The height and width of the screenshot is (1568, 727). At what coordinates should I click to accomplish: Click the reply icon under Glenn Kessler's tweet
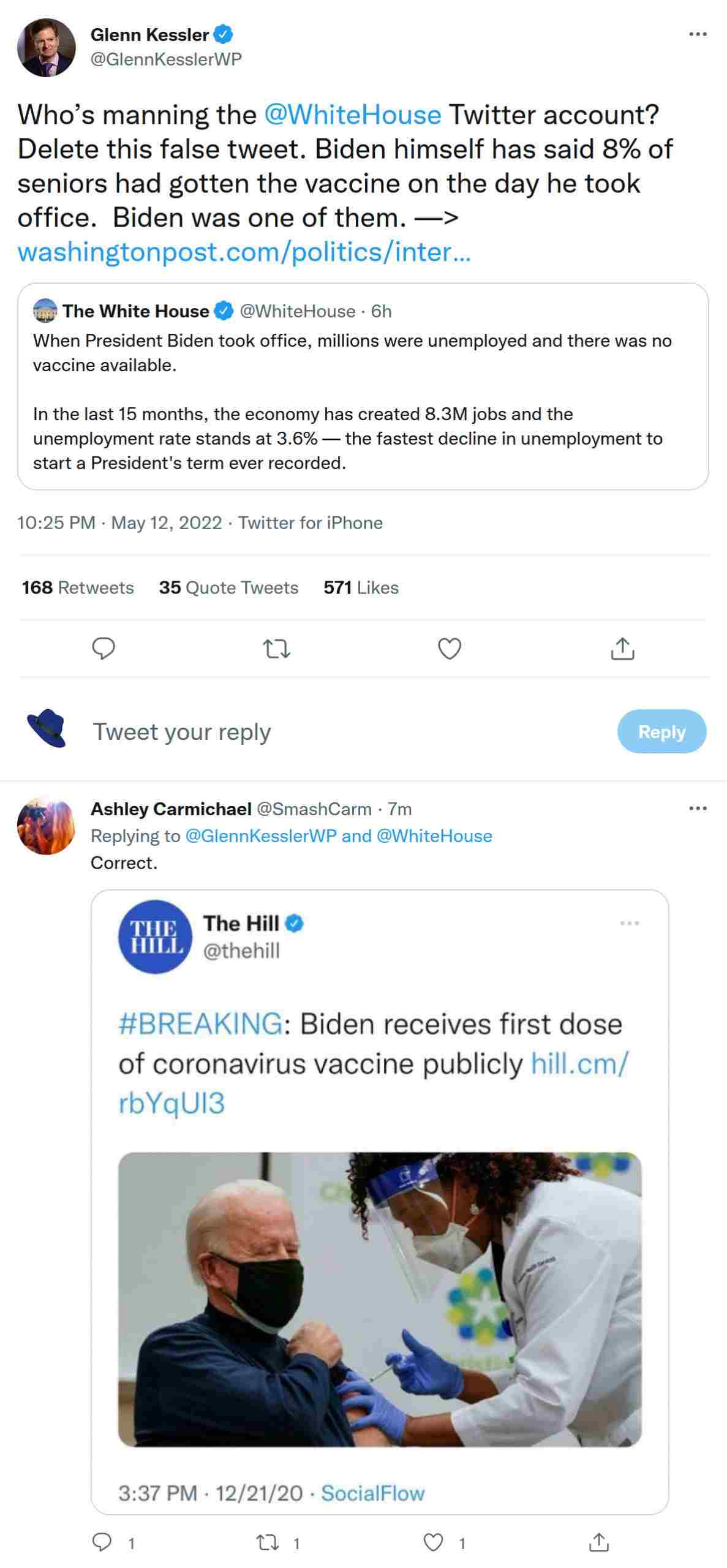pos(104,649)
